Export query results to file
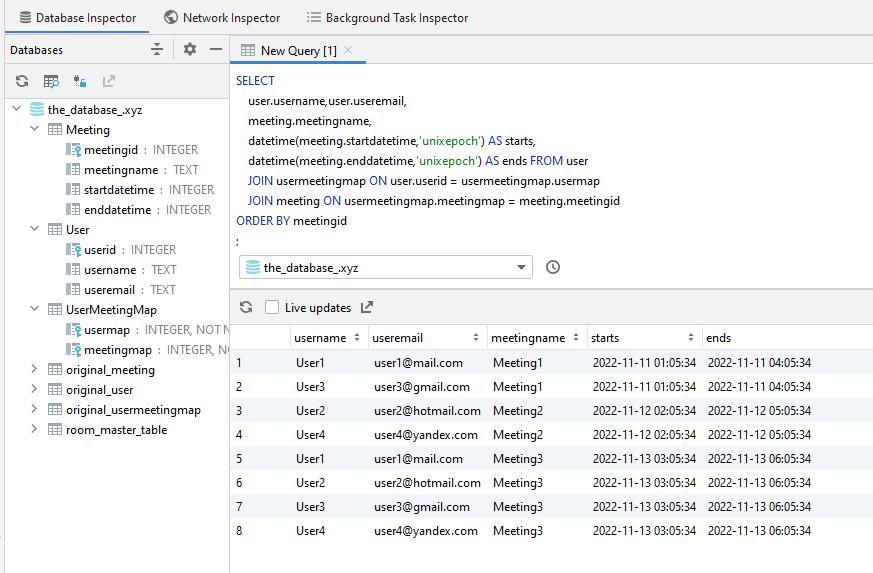Viewport: 873px width, 573px height. coord(367,307)
